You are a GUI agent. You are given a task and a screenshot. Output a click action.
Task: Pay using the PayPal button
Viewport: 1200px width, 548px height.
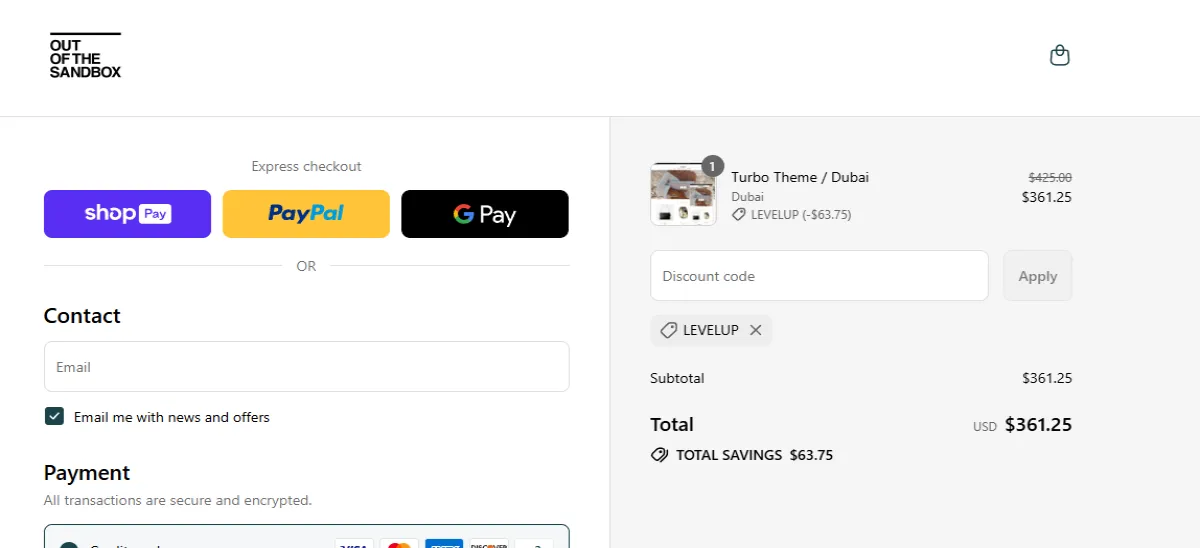(306, 214)
